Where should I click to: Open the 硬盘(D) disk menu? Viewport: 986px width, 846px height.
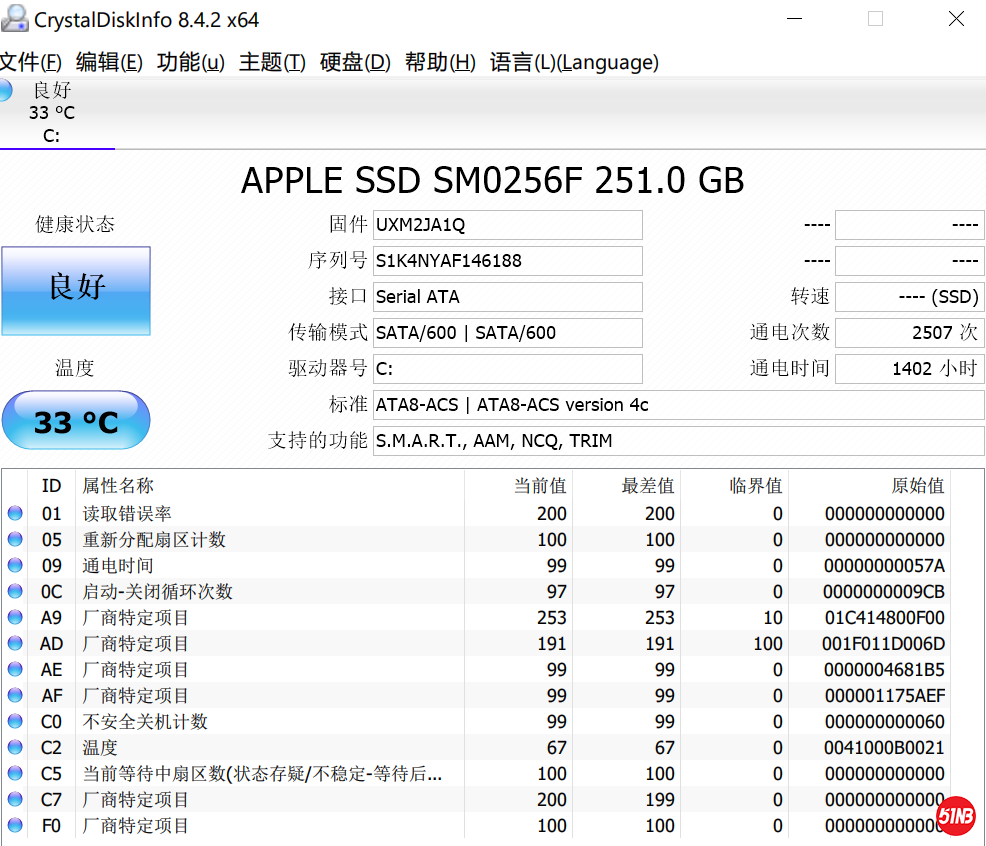[x=355, y=62]
